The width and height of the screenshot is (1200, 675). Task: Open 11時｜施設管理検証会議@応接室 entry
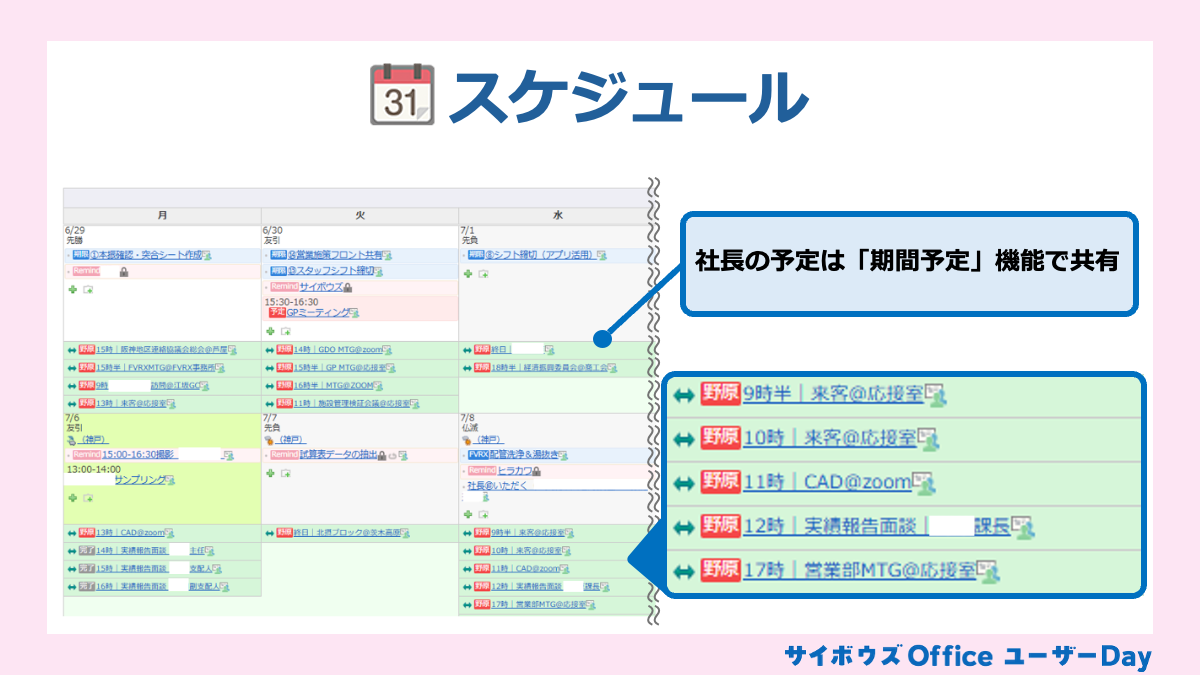[352, 403]
